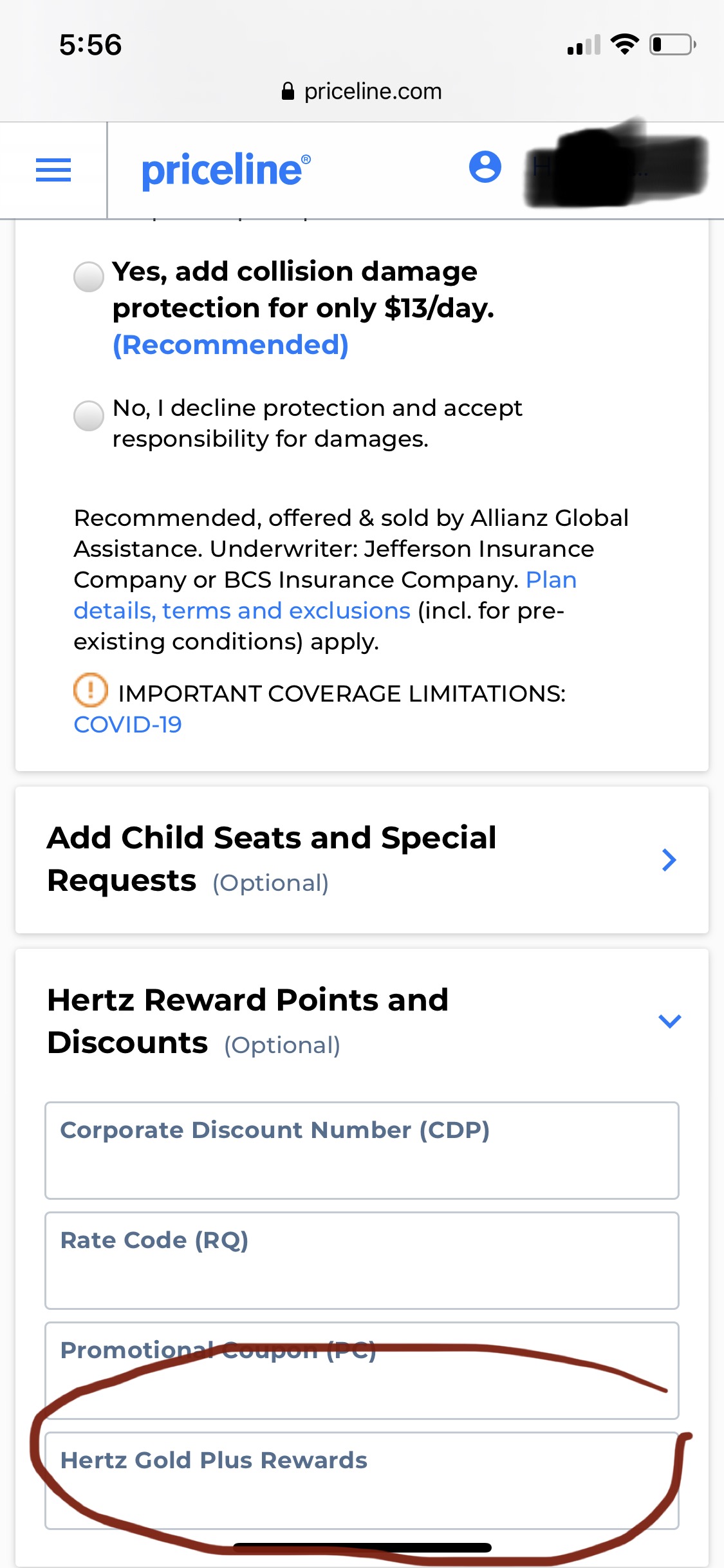Tap the blue (Recommended) label text
Image resolution: width=724 pixels, height=1568 pixels.
pos(230,345)
